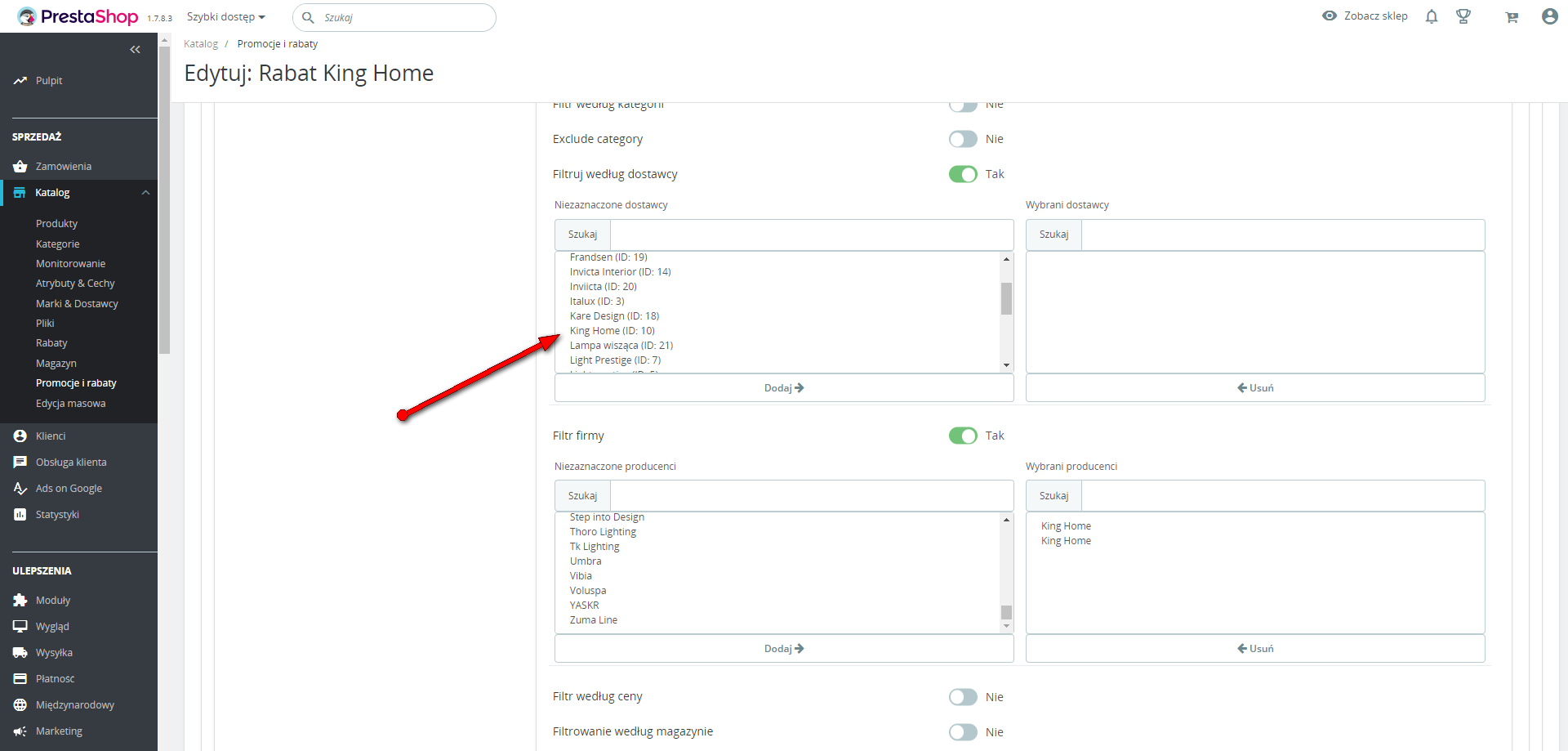Screen dimensions: 1568x751
Task: Select Kare Design (ID: 18) supplier
Action: click(x=614, y=316)
